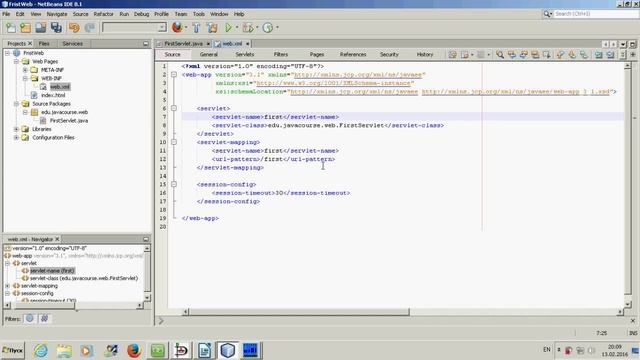The image size is (640, 360).
Task: Expand servlet-mapping in the Navigator
Action: coord(7,286)
